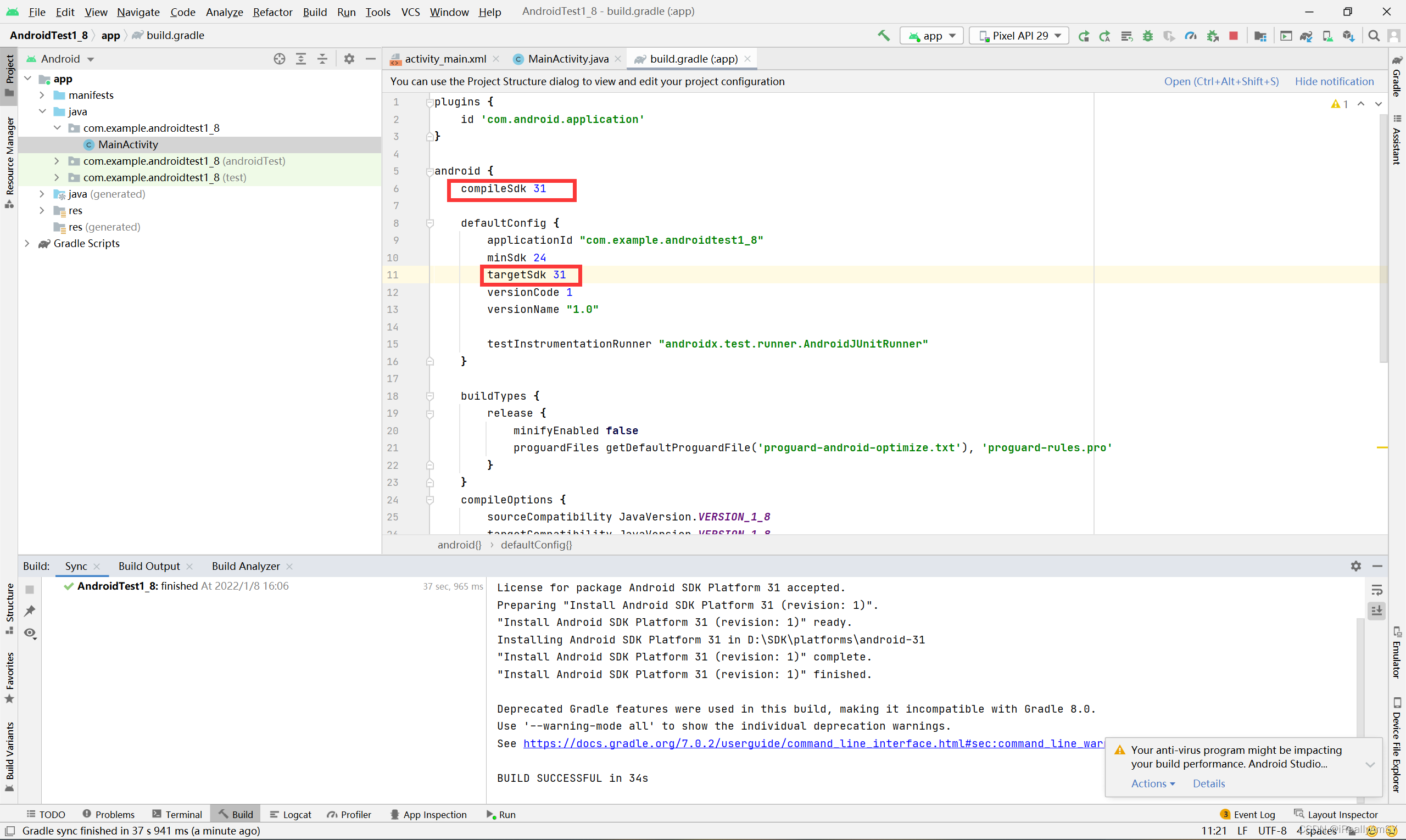Viewport: 1406px width, 840px height.
Task: Open the Analyze menu
Action: click(x=224, y=12)
